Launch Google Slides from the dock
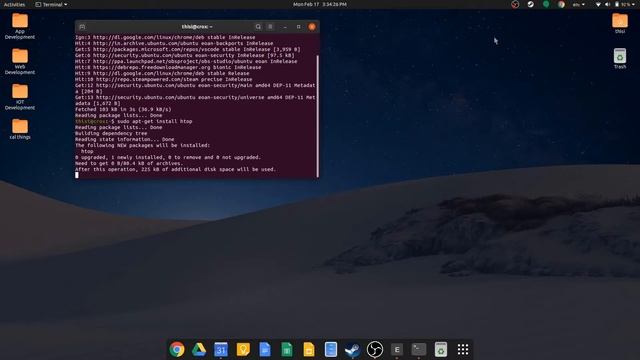The width and height of the screenshot is (640, 360). (309, 349)
